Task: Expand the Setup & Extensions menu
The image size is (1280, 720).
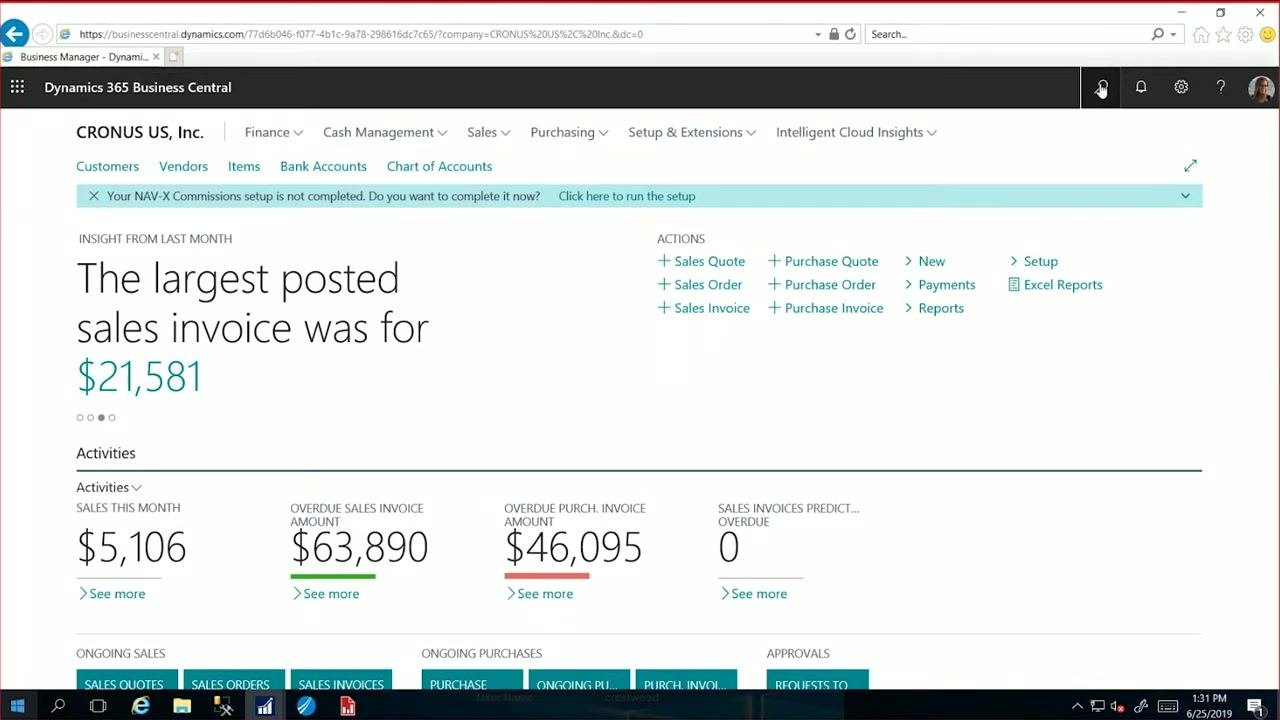Action: (x=692, y=132)
